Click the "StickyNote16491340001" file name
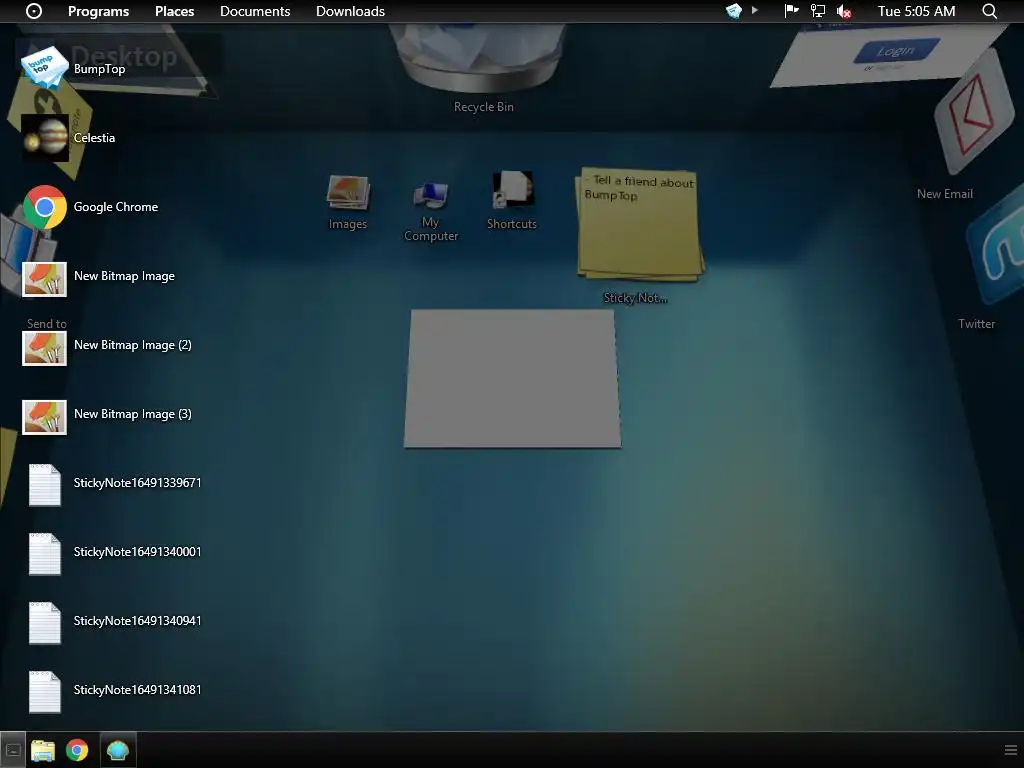Screen dimensions: 1024x768 pos(137,552)
